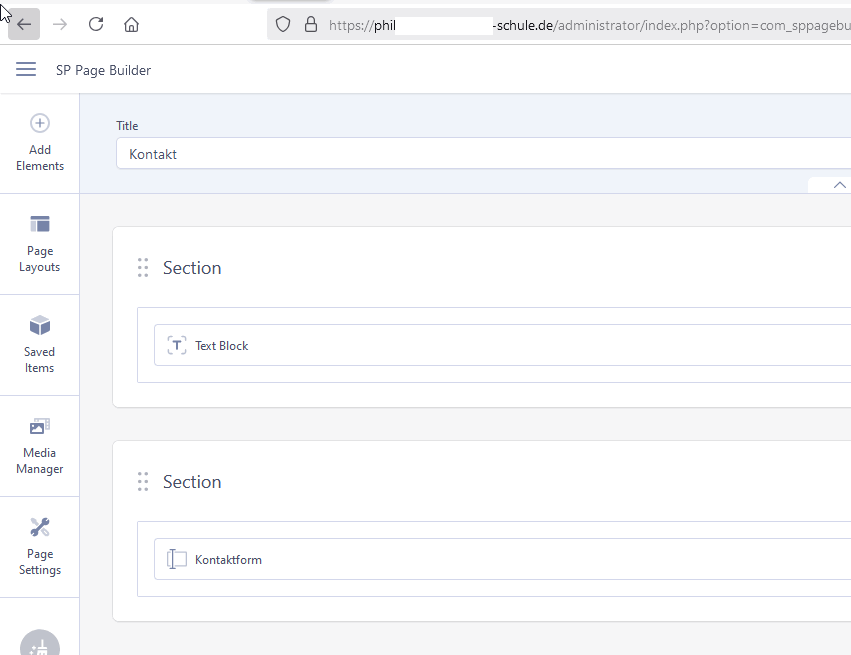Click the Saved Items cube icon
The width and height of the screenshot is (851, 655).
click(40, 325)
